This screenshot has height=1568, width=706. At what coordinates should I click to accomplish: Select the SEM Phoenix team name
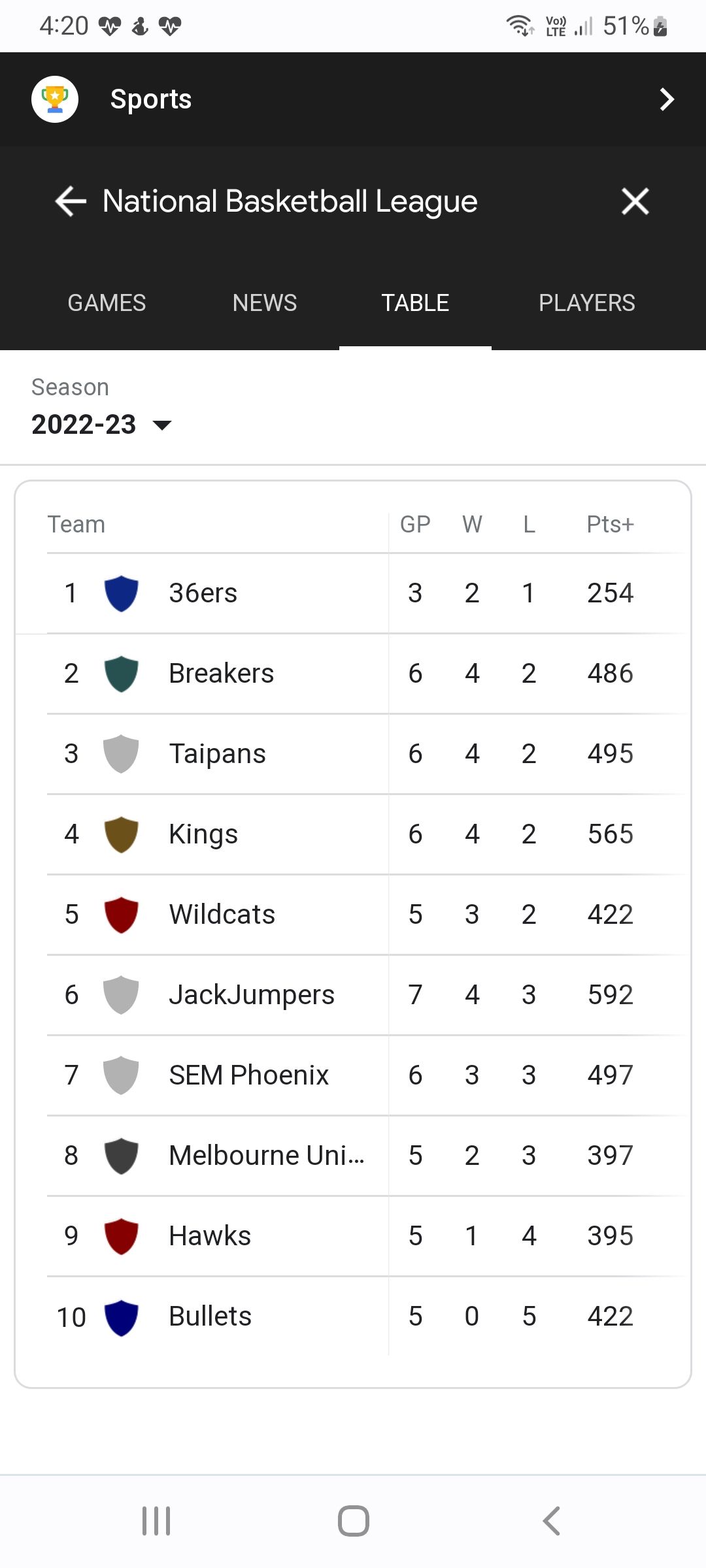[x=248, y=1075]
